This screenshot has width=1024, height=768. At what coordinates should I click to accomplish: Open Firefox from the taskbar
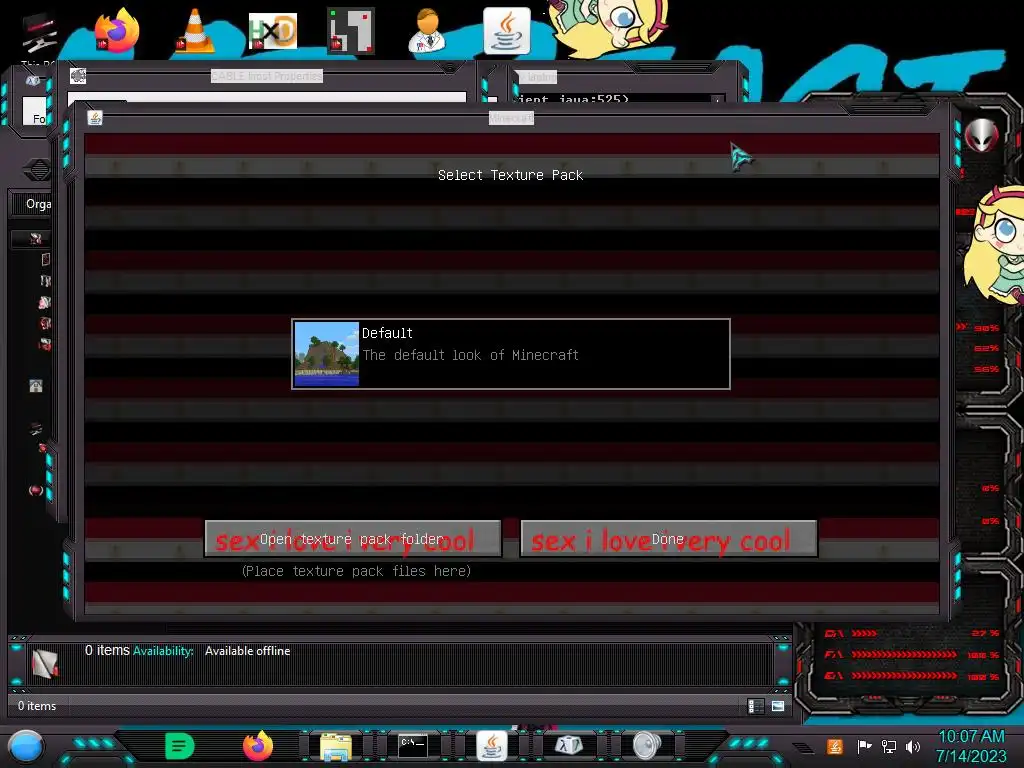click(x=258, y=746)
